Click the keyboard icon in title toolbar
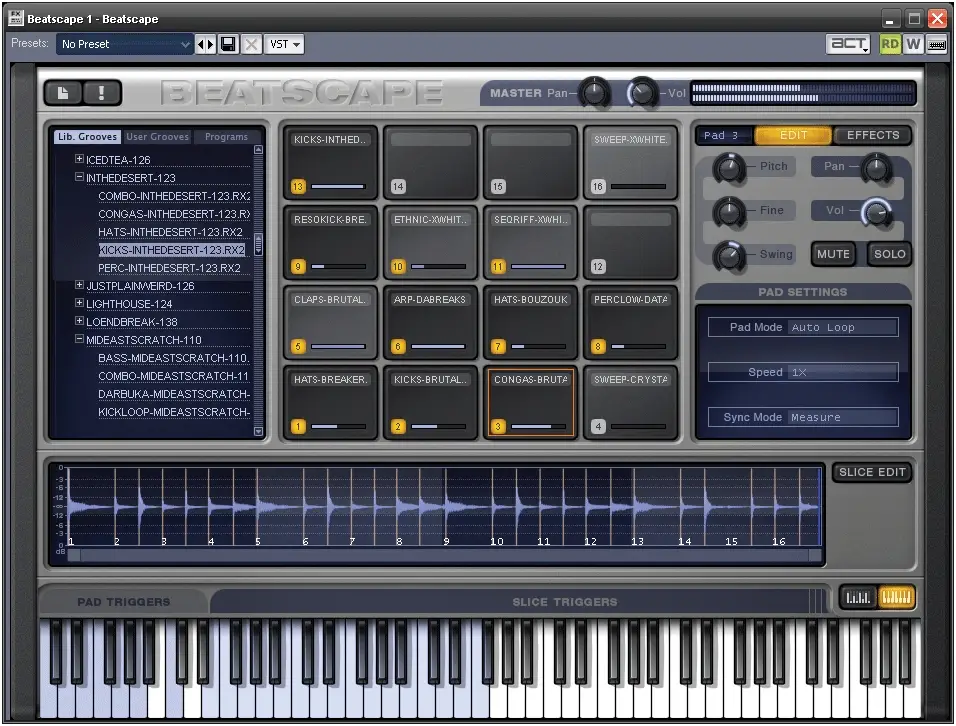956x726 pixels. click(936, 44)
